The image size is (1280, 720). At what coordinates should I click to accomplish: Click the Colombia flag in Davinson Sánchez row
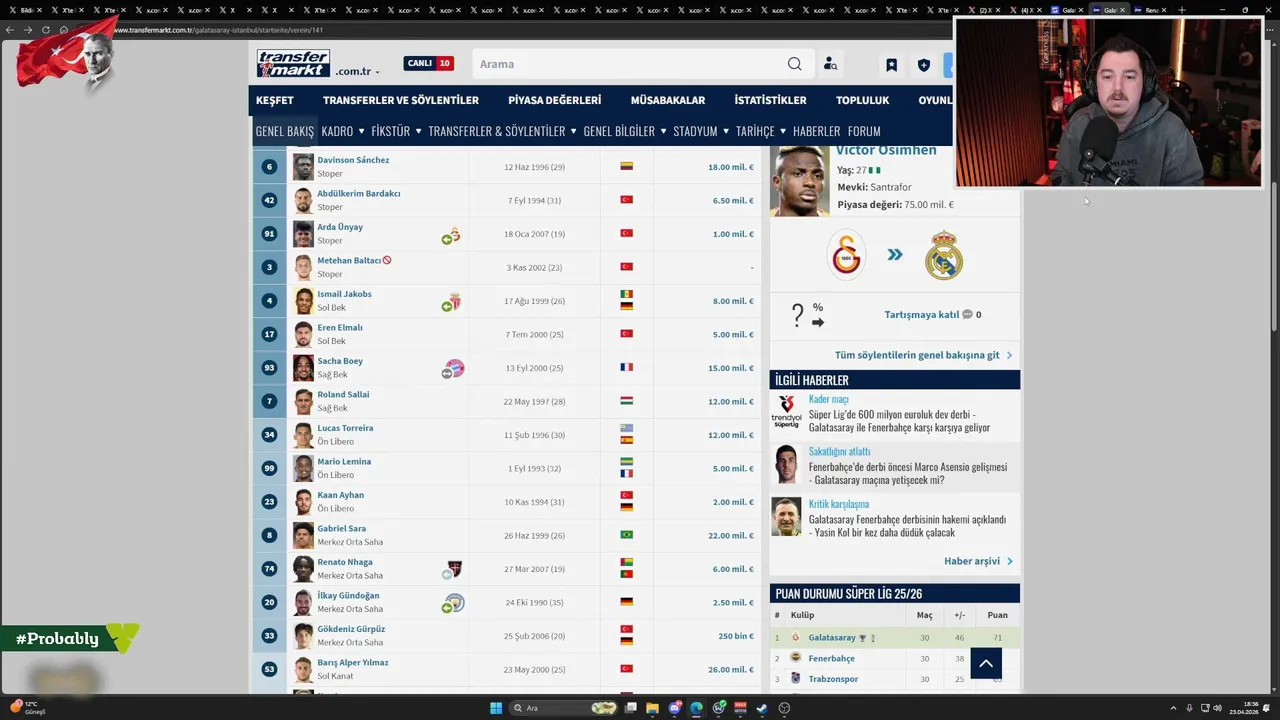click(626, 166)
